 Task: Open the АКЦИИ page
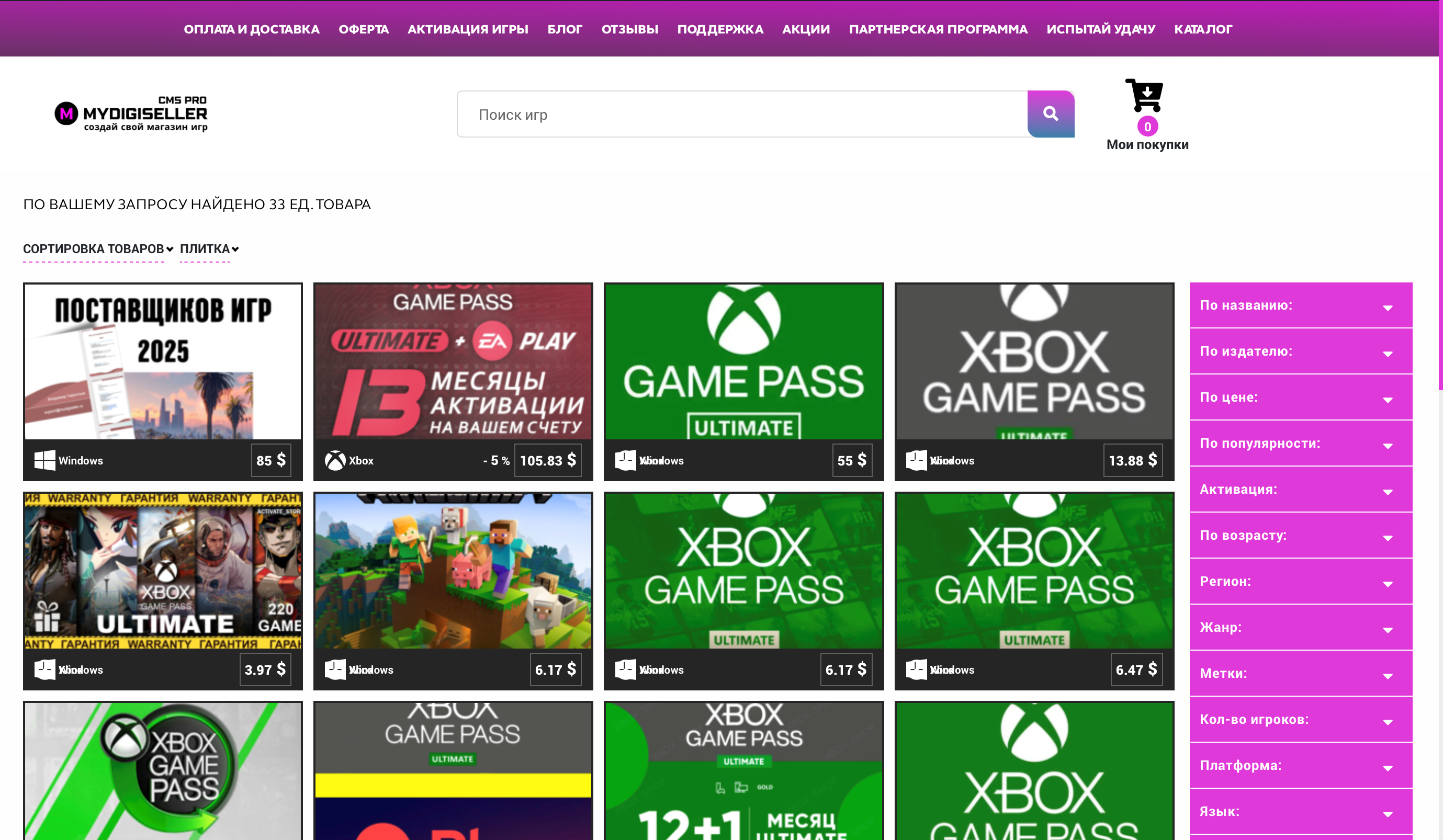(806, 29)
